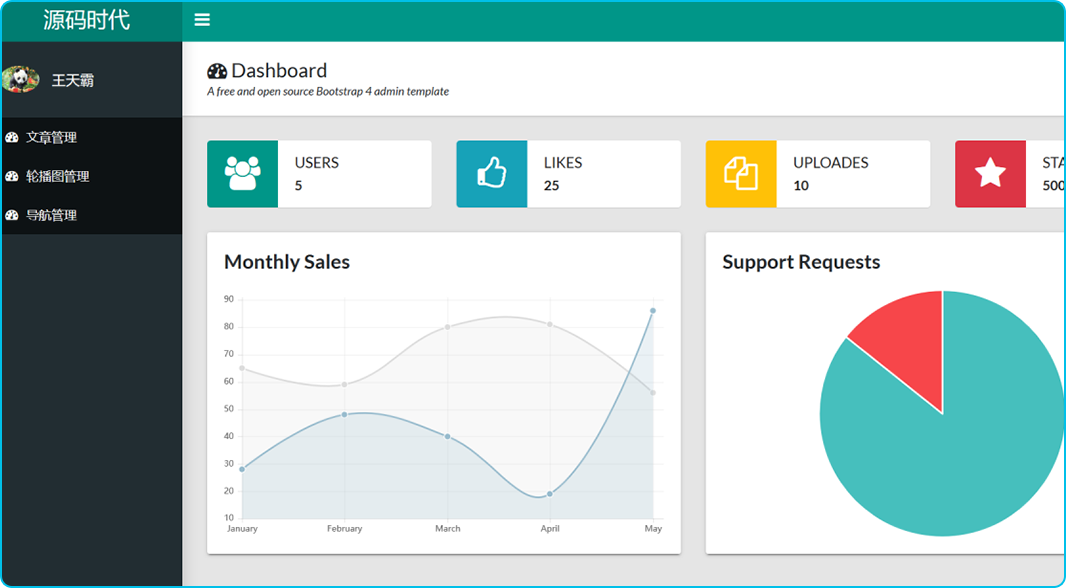The width and height of the screenshot is (1066, 588).
Task: Click the teal slice of the pie chart
Action: (x=950, y=460)
